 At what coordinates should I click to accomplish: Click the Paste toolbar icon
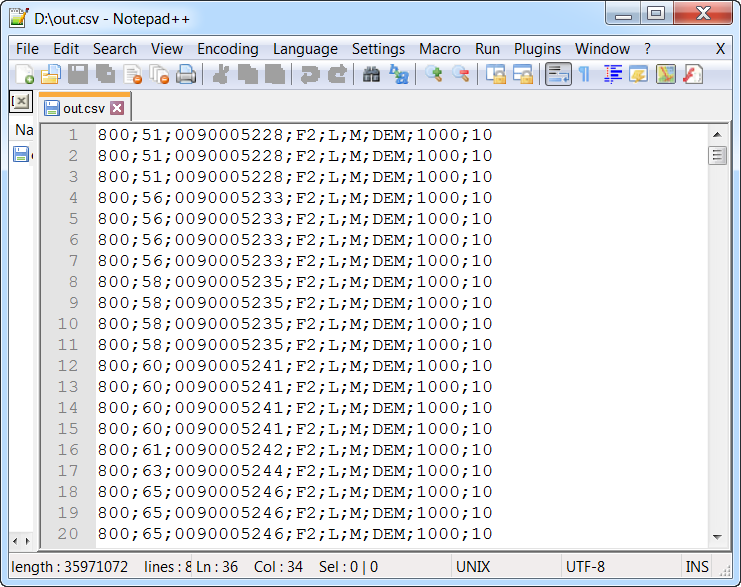click(275, 75)
